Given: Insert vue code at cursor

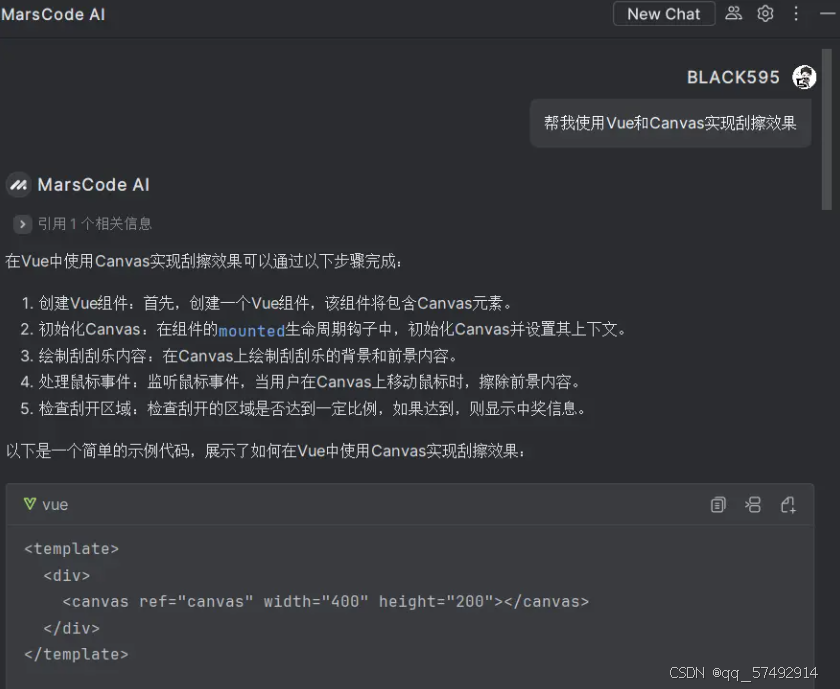Looking at the screenshot, I should tap(753, 505).
